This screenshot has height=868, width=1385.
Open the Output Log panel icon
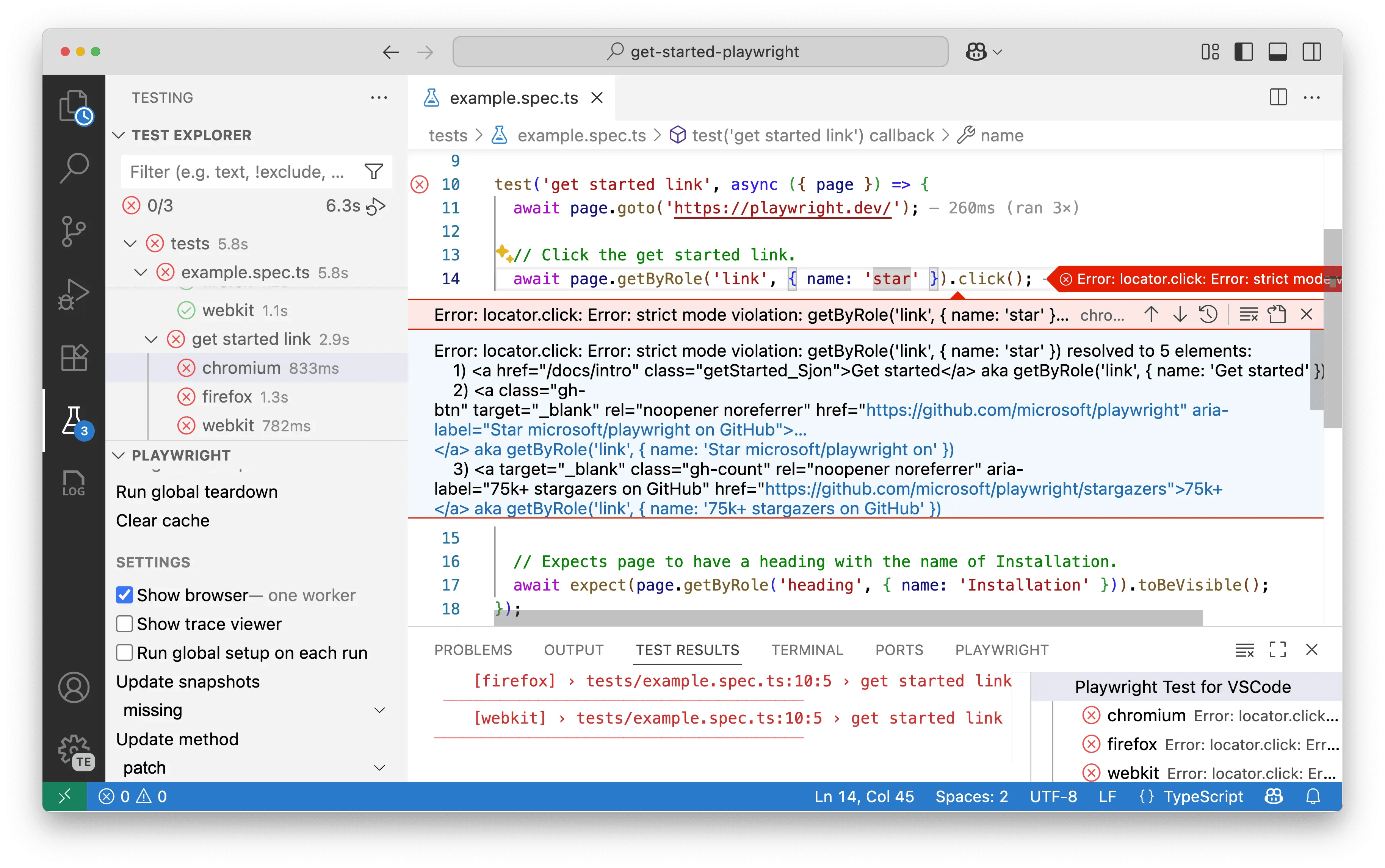pos(74,482)
